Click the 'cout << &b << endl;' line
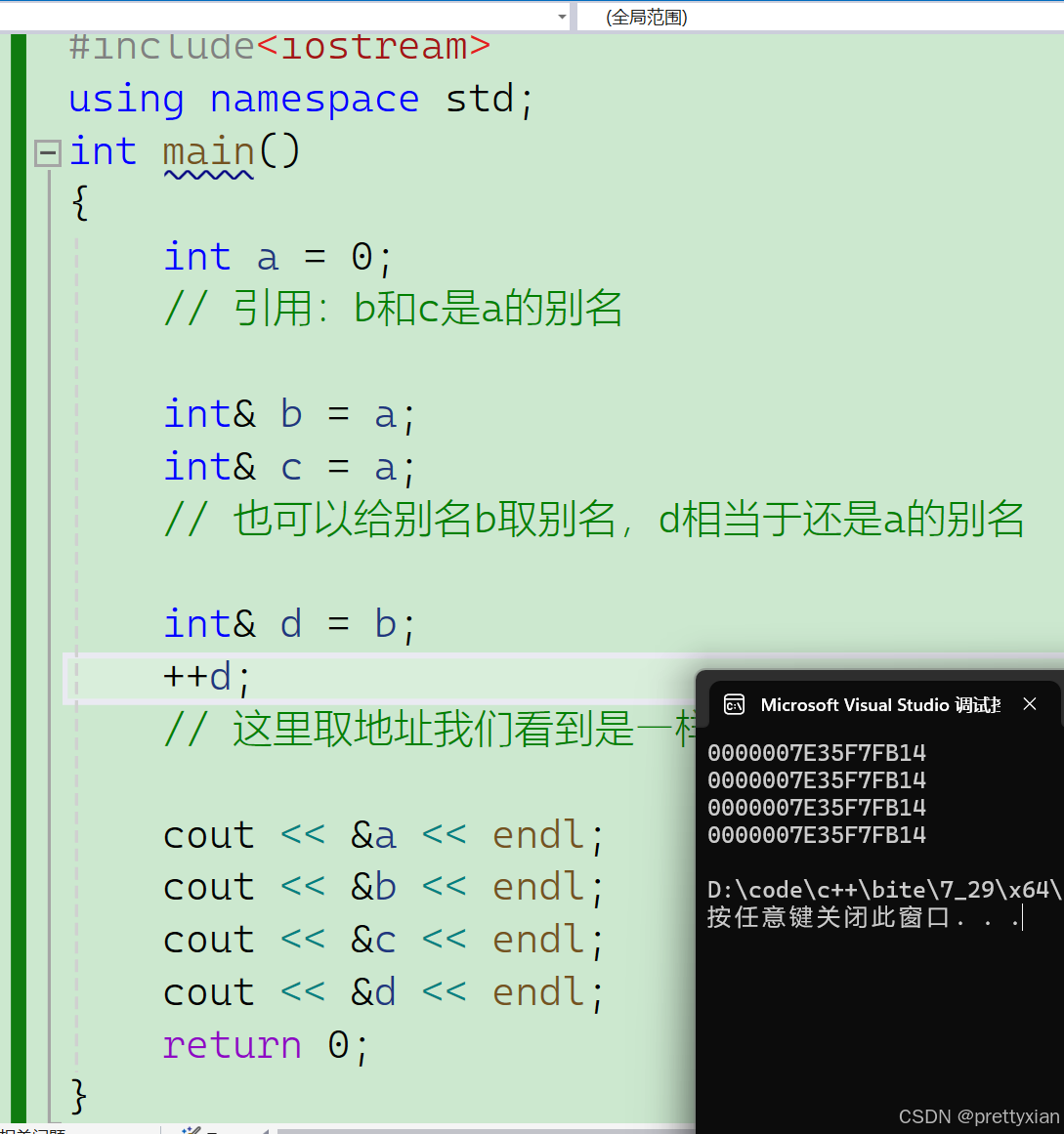 383,888
